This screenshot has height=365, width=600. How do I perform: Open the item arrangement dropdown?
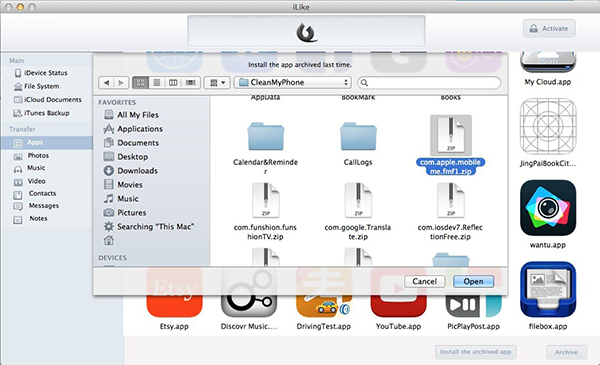coord(217,83)
